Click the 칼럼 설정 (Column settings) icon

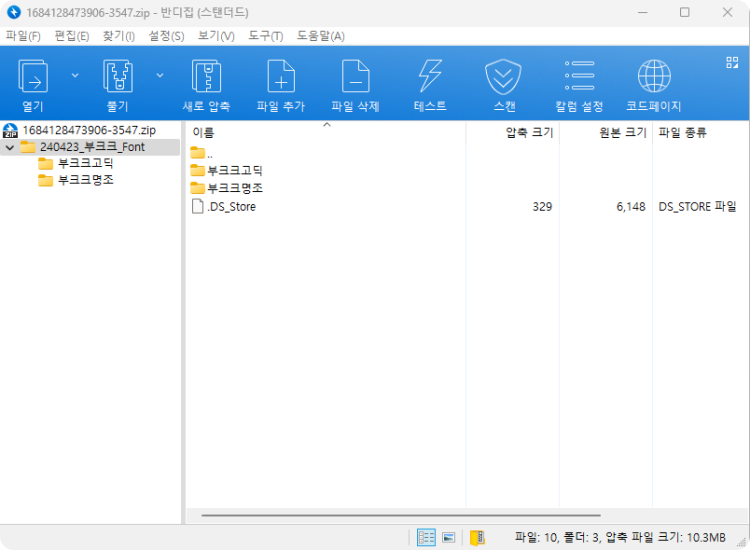coord(579,76)
